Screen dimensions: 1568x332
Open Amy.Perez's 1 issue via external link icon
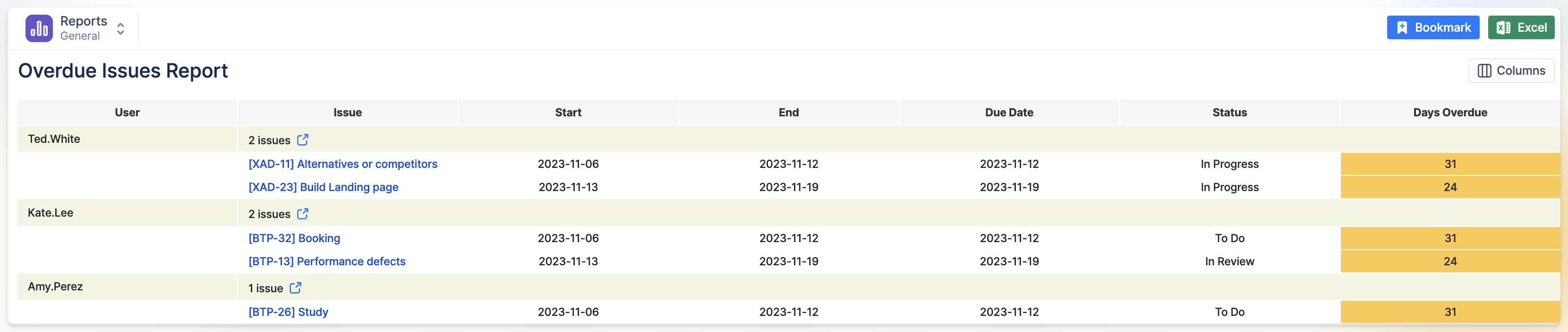[297, 288]
